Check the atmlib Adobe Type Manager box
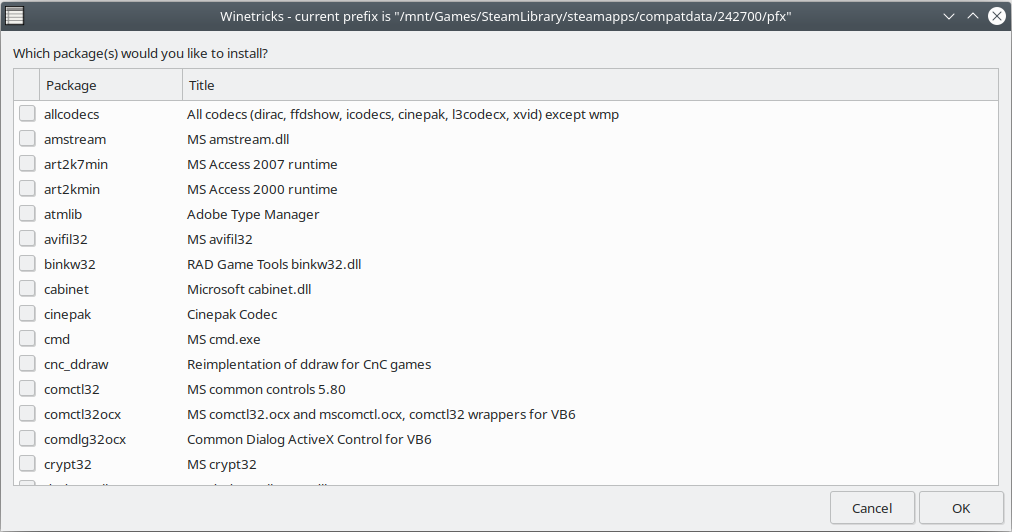This screenshot has width=1012, height=532. (27, 214)
